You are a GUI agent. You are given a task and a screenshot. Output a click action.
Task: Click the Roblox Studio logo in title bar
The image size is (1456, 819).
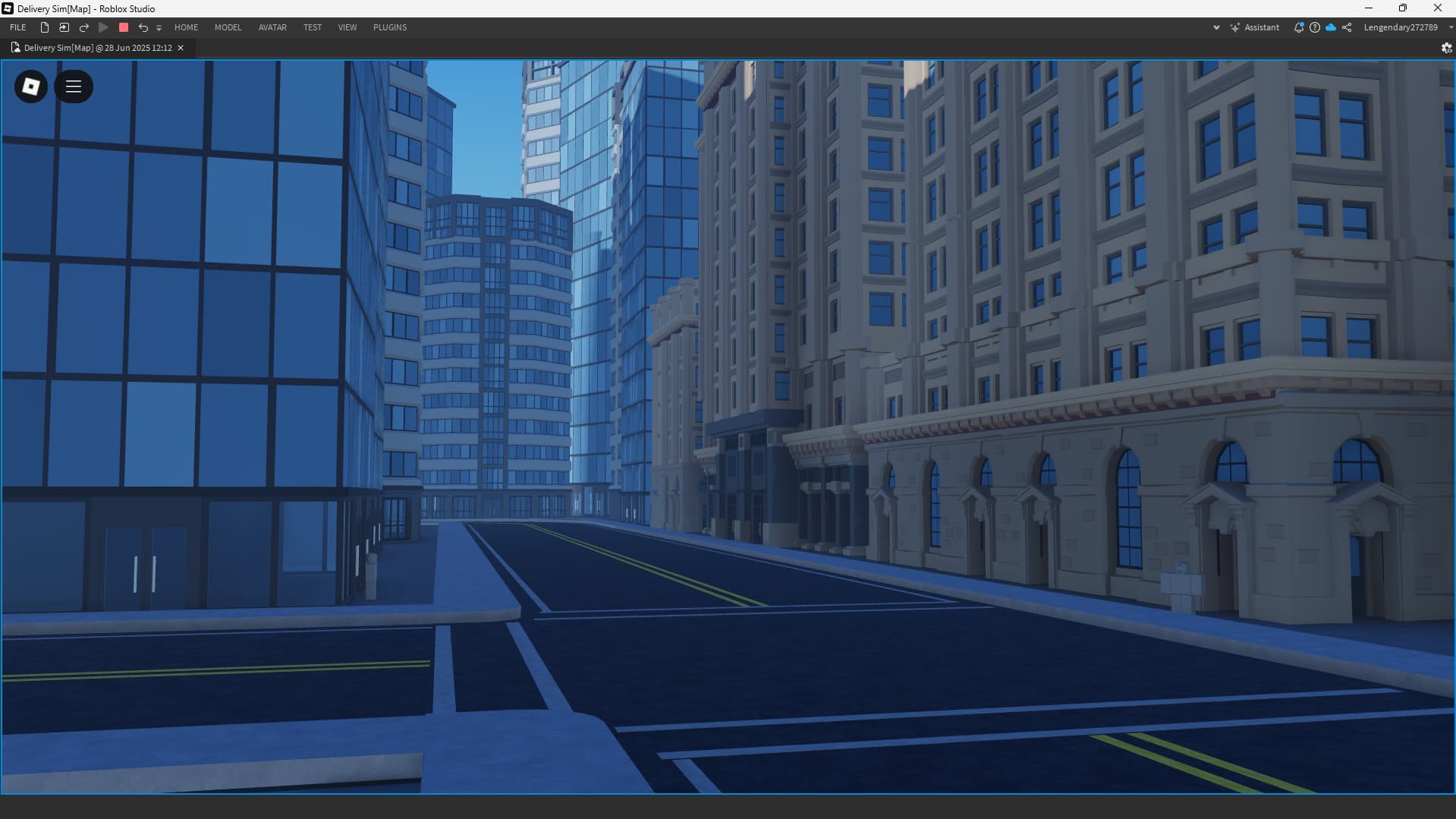(8, 8)
